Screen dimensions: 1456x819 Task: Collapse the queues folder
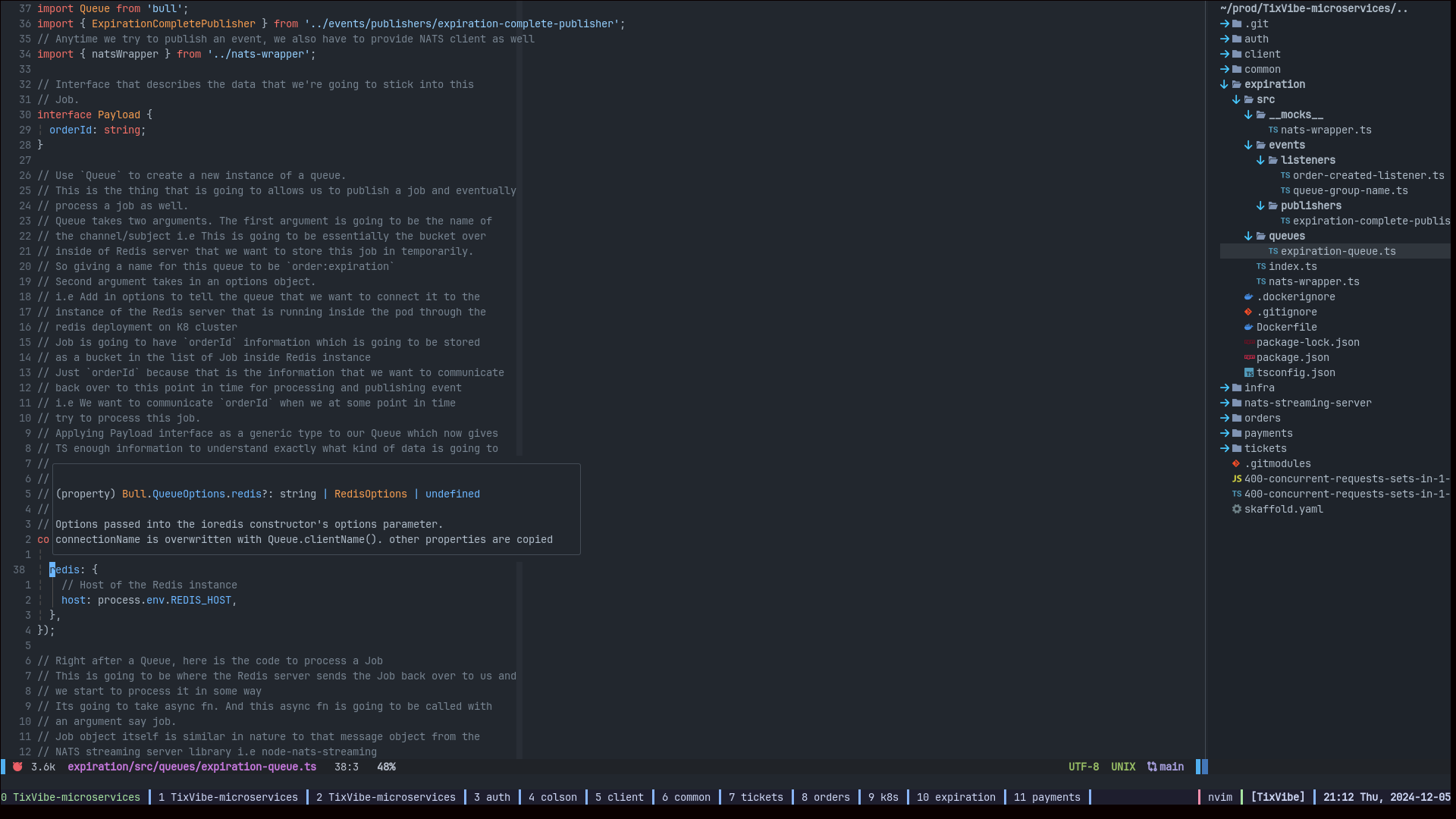click(1248, 236)
